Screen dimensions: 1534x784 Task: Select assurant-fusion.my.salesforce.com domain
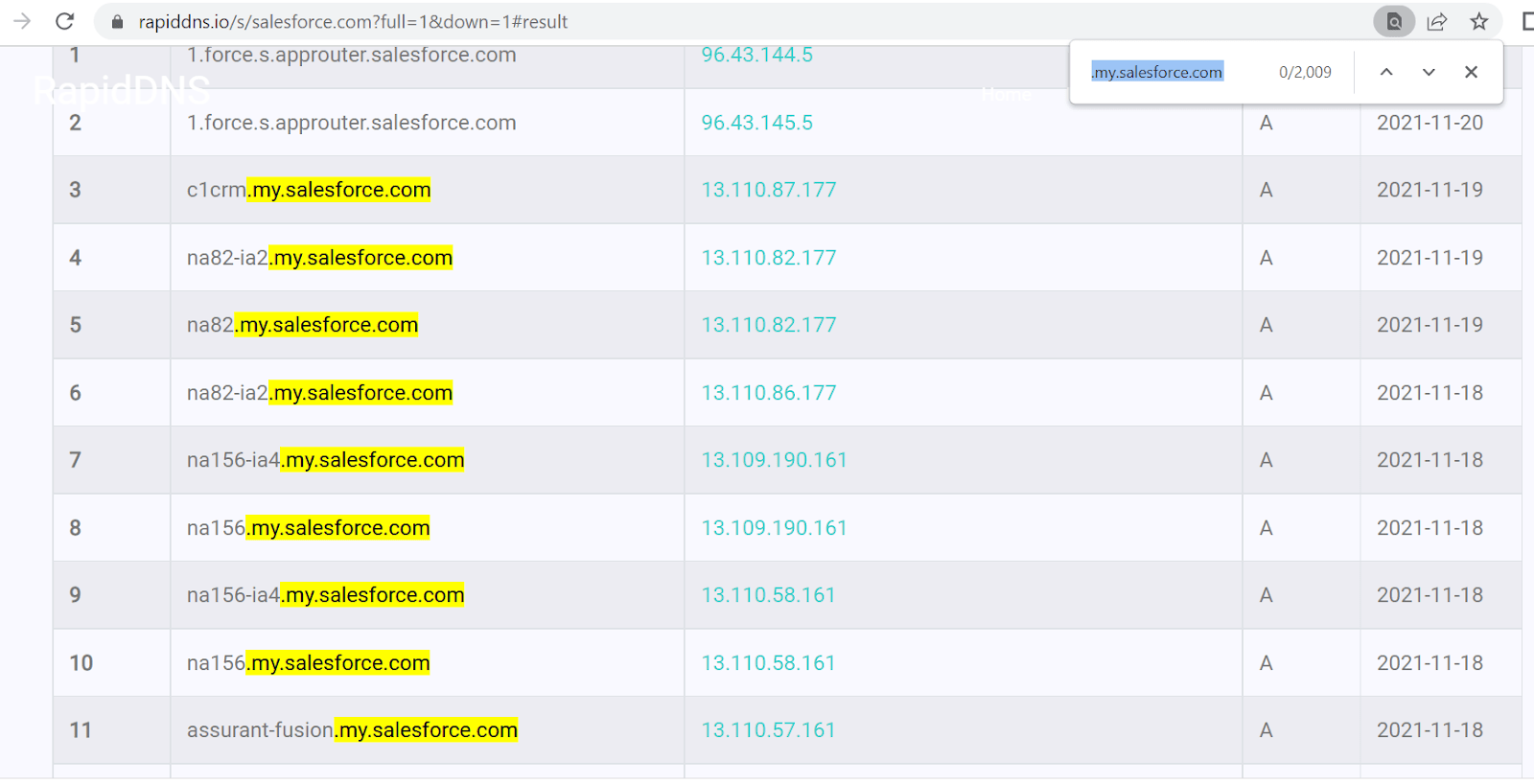tap(352, 730)
